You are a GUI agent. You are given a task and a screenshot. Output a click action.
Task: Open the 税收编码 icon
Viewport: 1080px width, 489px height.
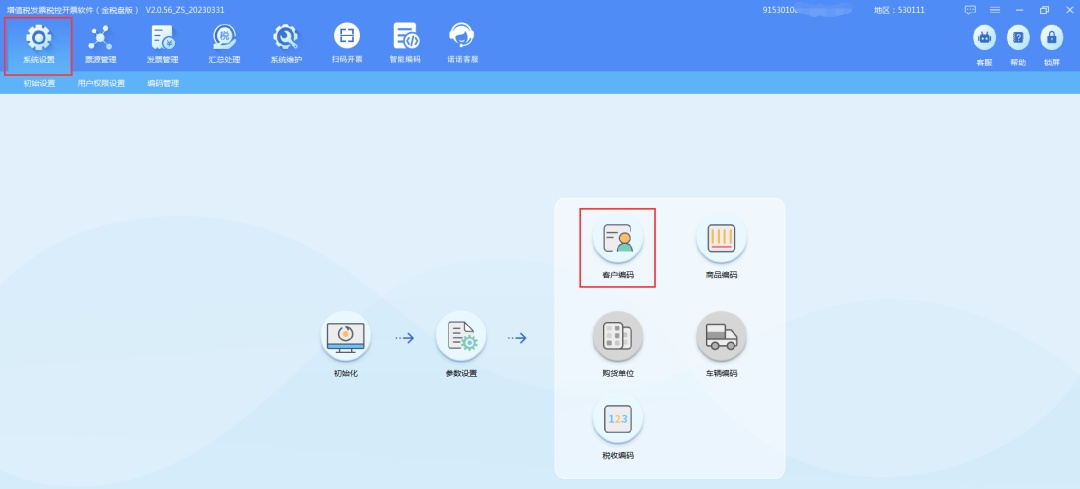click(x=618, y=421)
